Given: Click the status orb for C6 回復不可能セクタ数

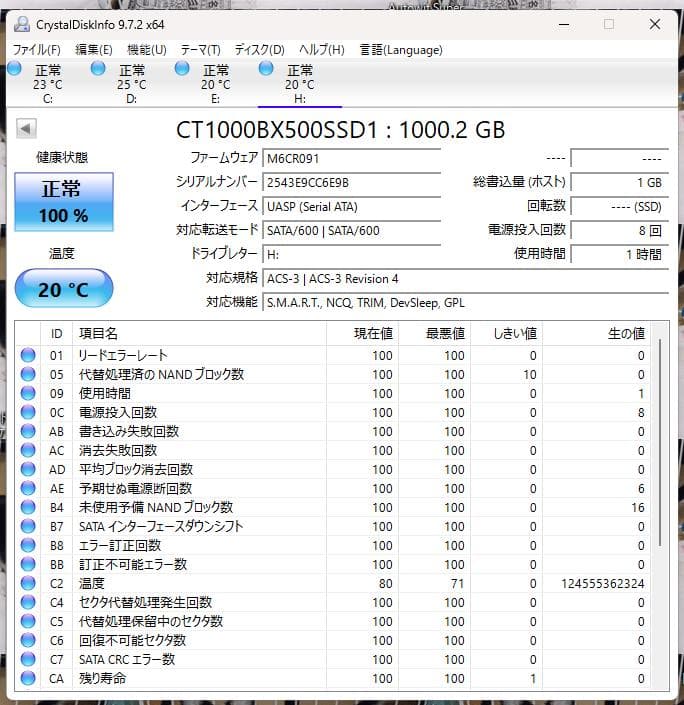Looking at the screenshot, I should tap(28, 640).
